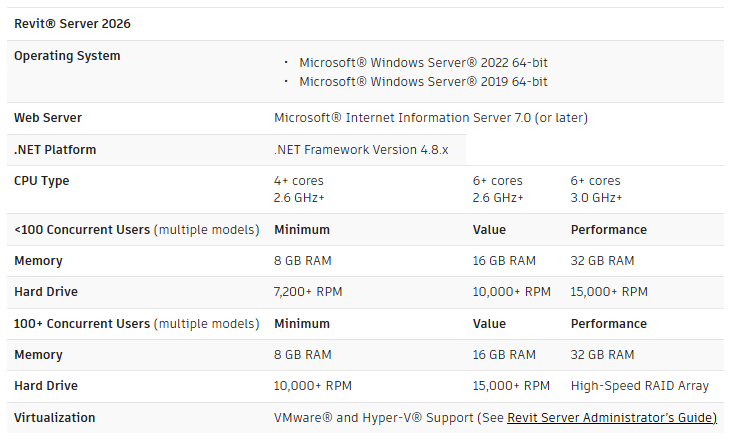Click the Internet Information Server 7.0 text
Image resolution: width=754 pixels, height=442 pixels.
point(431,118)
